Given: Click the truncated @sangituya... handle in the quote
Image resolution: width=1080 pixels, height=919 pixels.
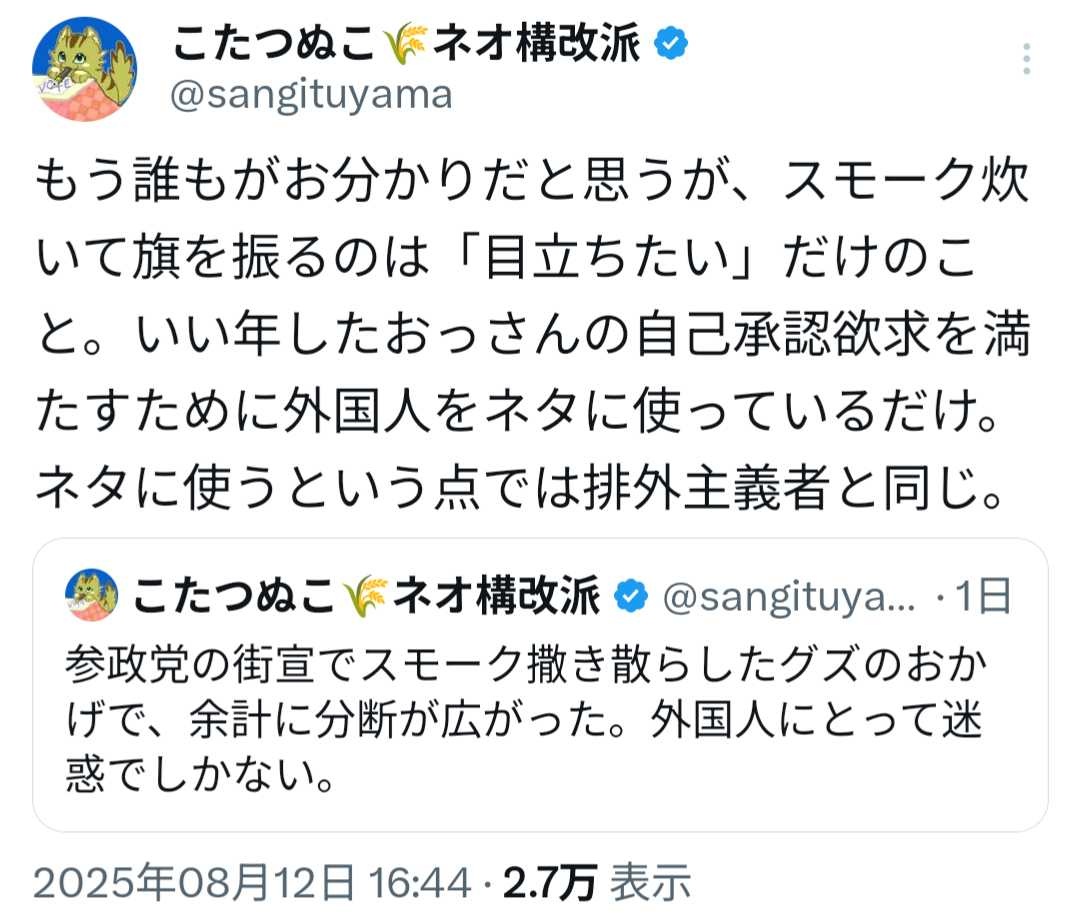Looking at the screenshot, I should point(789,597).
